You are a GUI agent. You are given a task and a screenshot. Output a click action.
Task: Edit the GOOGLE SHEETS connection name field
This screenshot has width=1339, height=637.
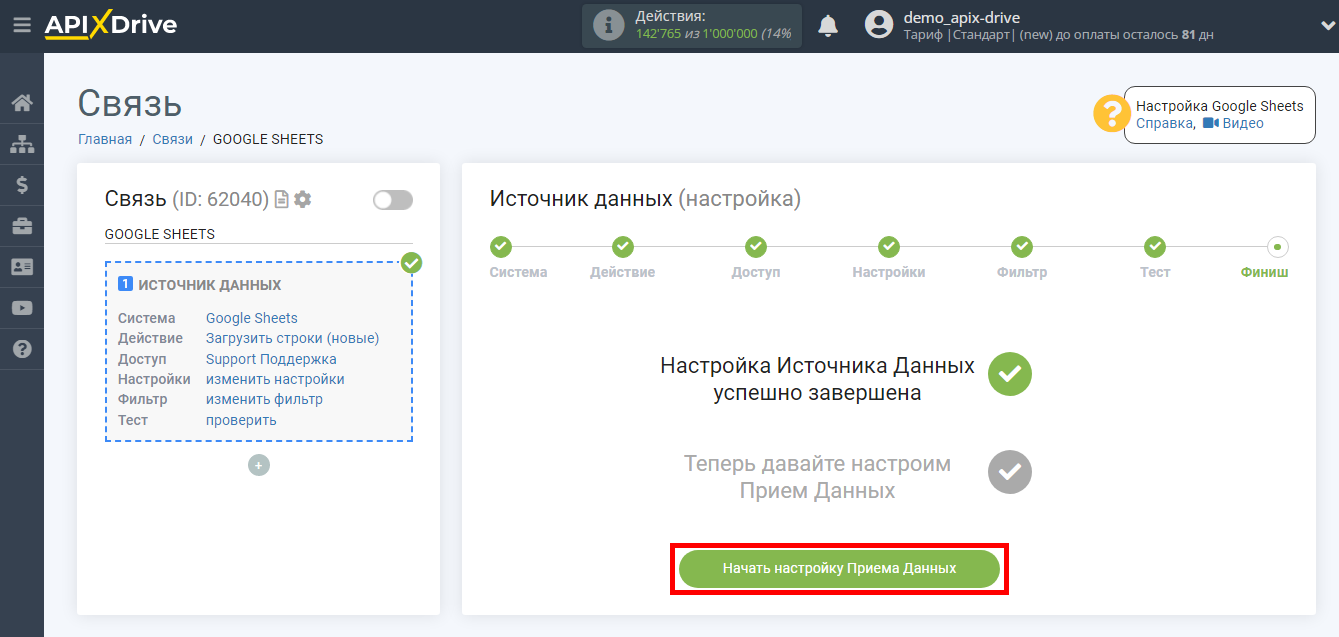[259, 234]
